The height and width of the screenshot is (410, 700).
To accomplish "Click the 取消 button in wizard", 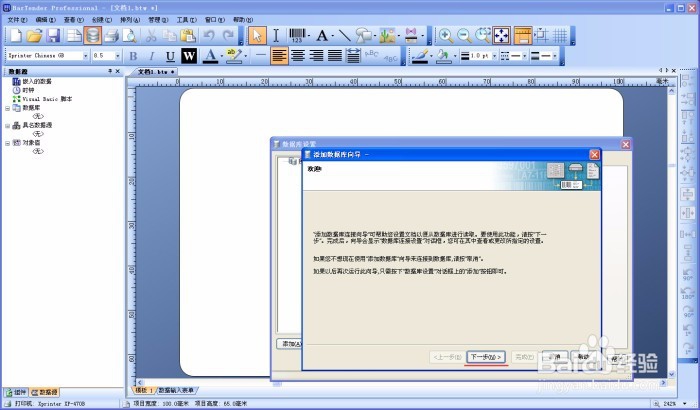I will coord(554,357).
